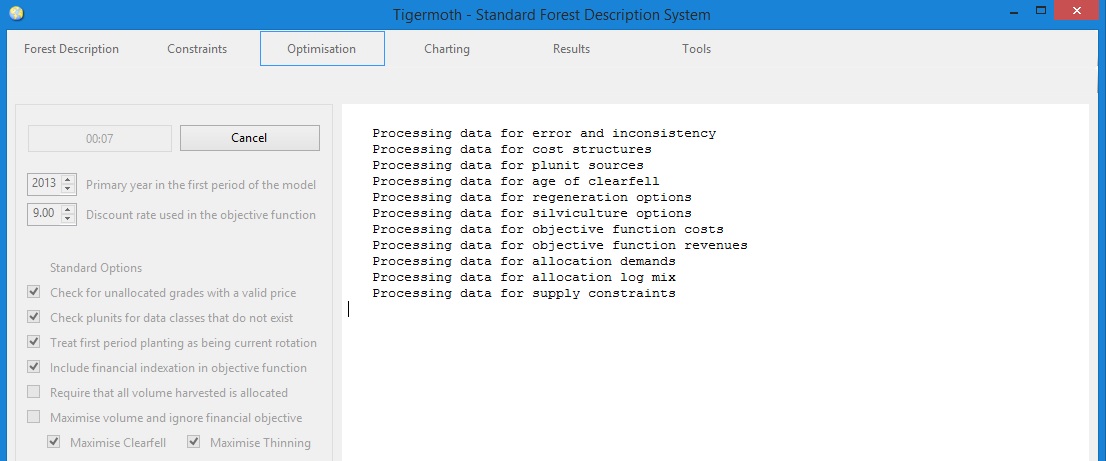Select the Optimisation tab
Screen dimensions: 1106x461
click(x=322, y=49)
